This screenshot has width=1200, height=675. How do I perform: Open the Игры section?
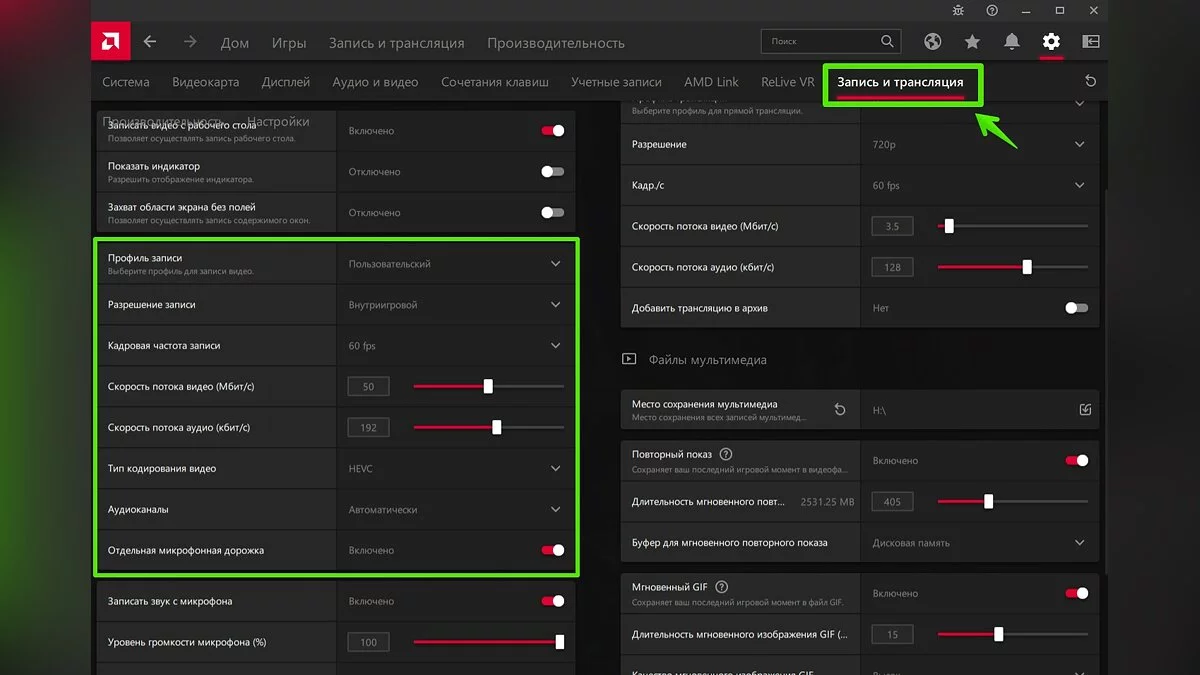289,43
